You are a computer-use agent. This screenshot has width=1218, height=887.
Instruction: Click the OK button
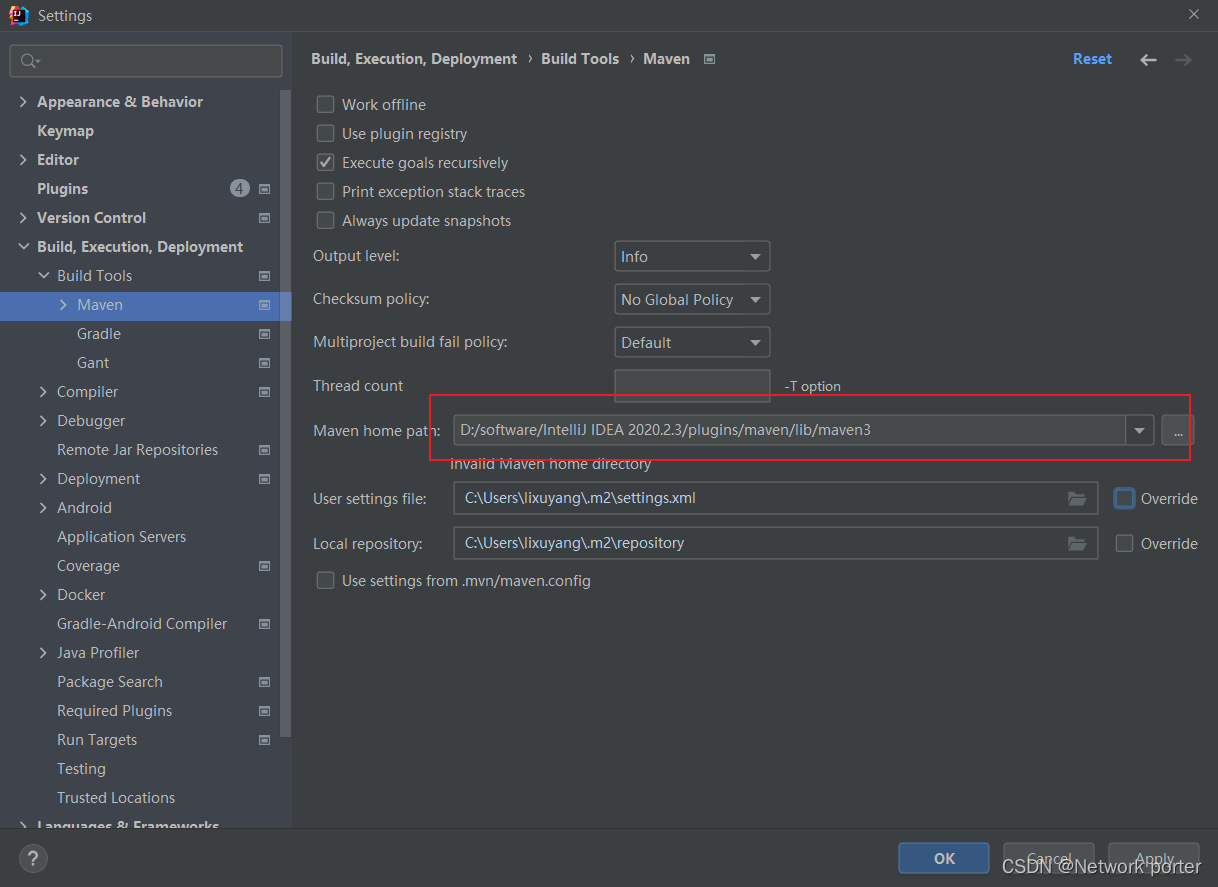[x=944, y=858]
